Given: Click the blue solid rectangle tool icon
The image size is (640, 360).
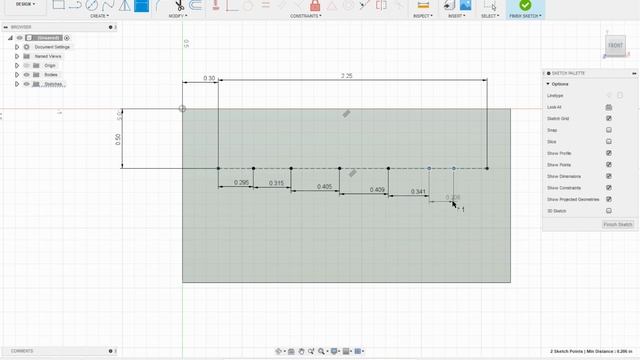Looking at the screenshot, I should point(141,5).
